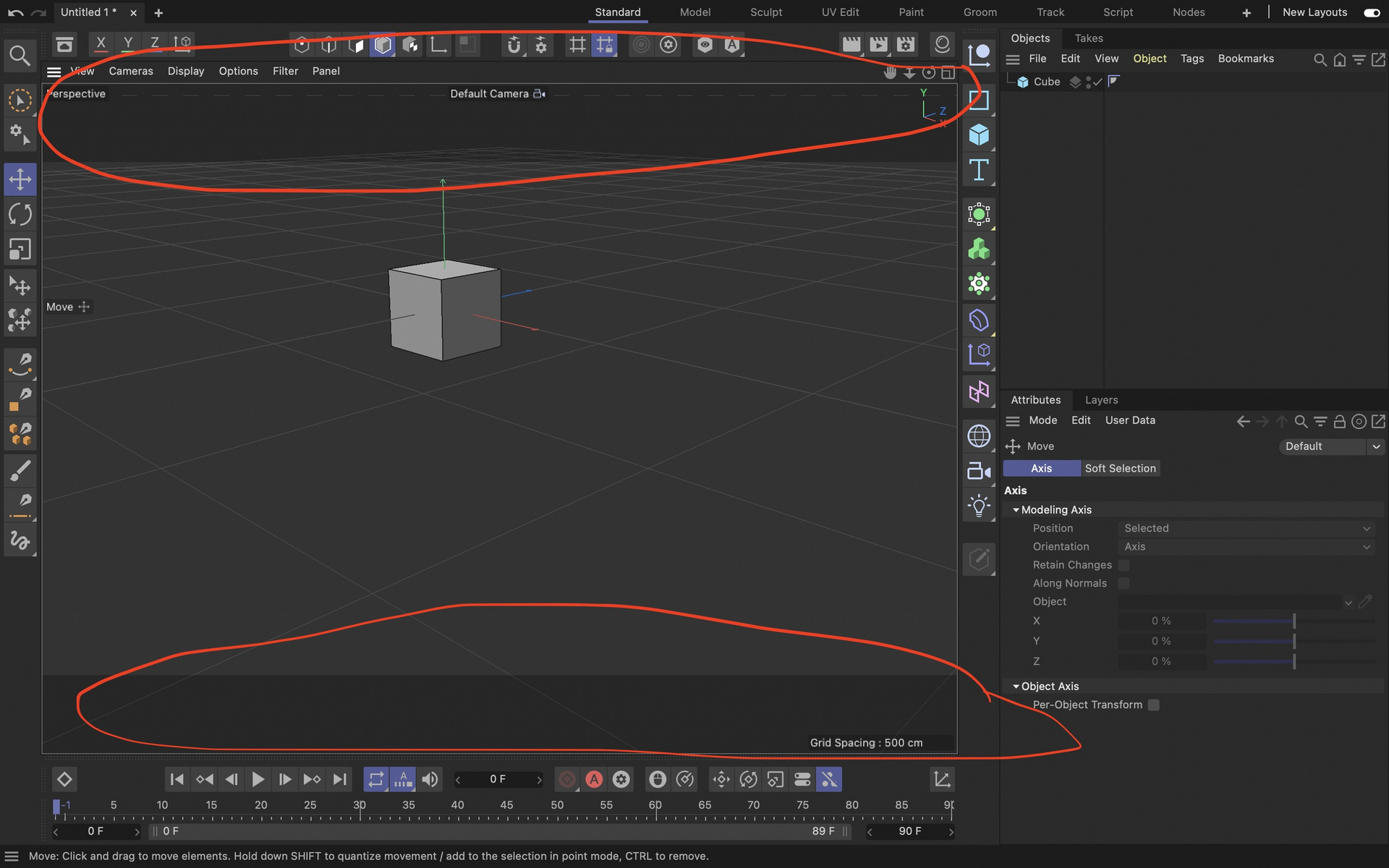Toggle autokeying red A button
The height and width of the screenshot is (868, 1389).
coord(594,779)
